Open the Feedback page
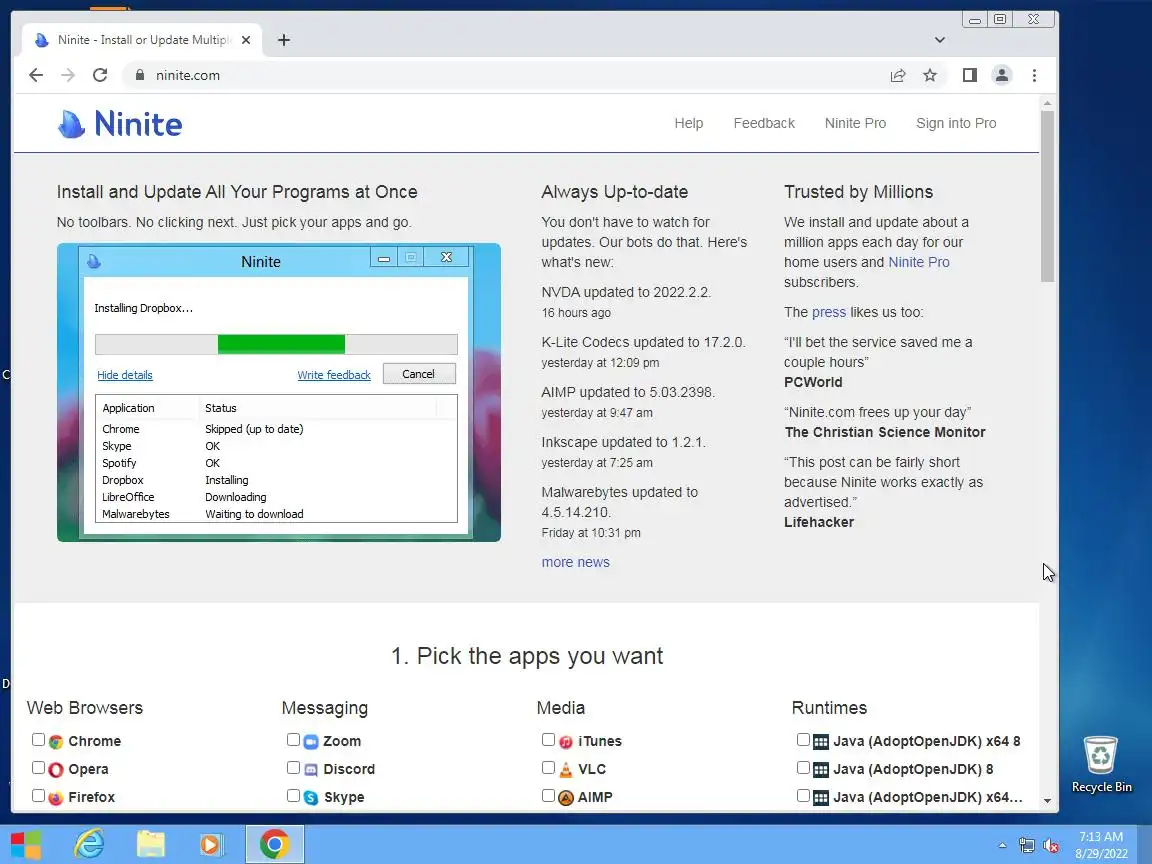Screen dimensions: 1152x864 764,123
